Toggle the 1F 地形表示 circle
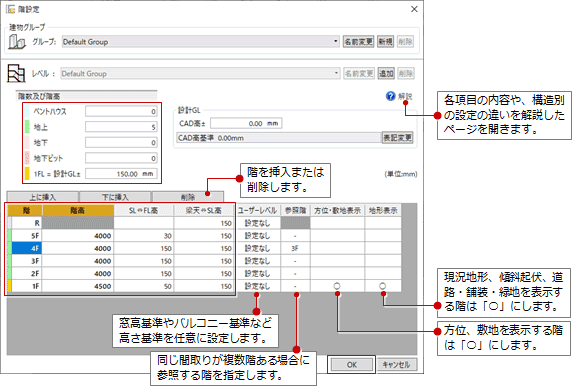572x390 pixels. pyautogui.click(x=382, y=286)
